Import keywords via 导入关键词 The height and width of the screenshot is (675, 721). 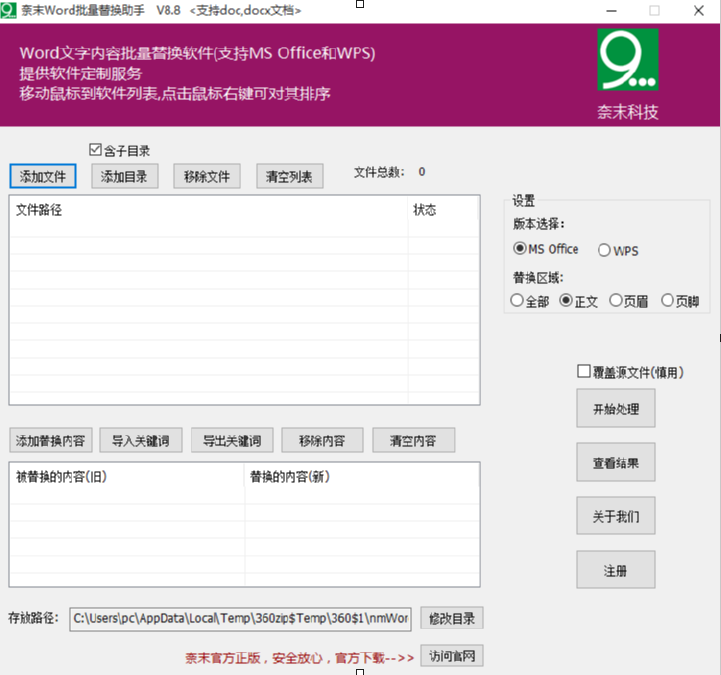coord(141,440)
